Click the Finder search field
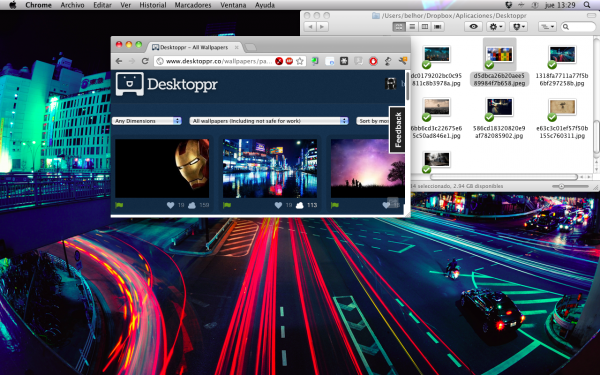The width and height of the screenshot is (600, 375). pos(578,27)
